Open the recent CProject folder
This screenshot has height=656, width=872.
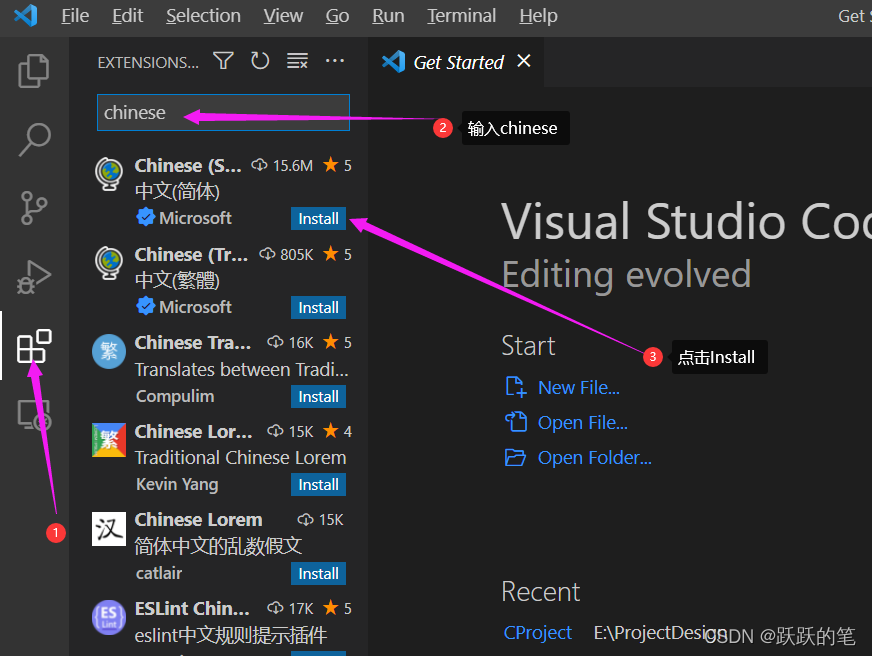(537, 633)
